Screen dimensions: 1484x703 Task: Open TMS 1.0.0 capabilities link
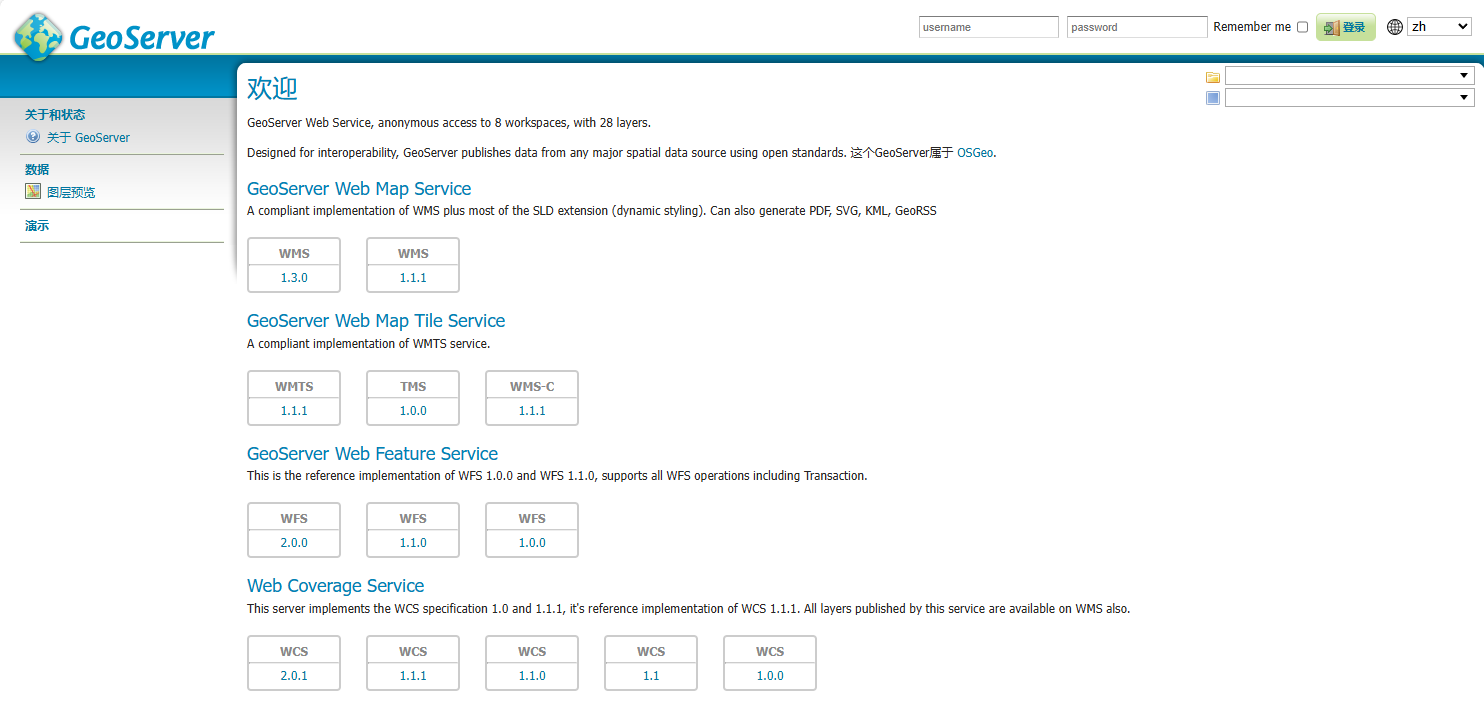point(413,410)
